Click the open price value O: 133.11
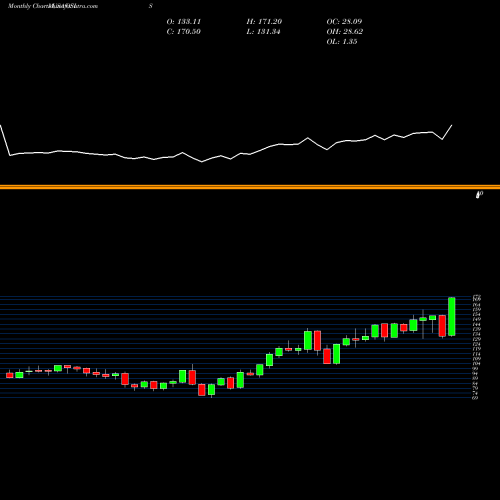 [184, 22]
